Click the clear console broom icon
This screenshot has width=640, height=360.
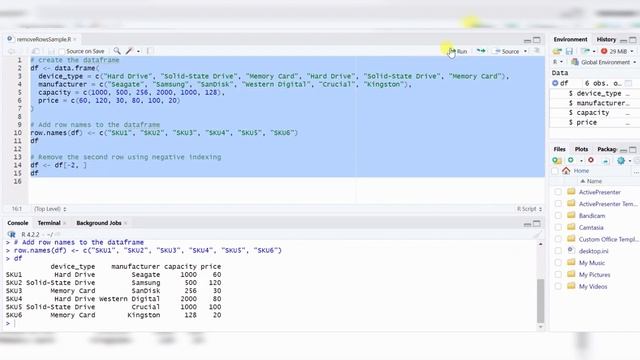point(538,234)
